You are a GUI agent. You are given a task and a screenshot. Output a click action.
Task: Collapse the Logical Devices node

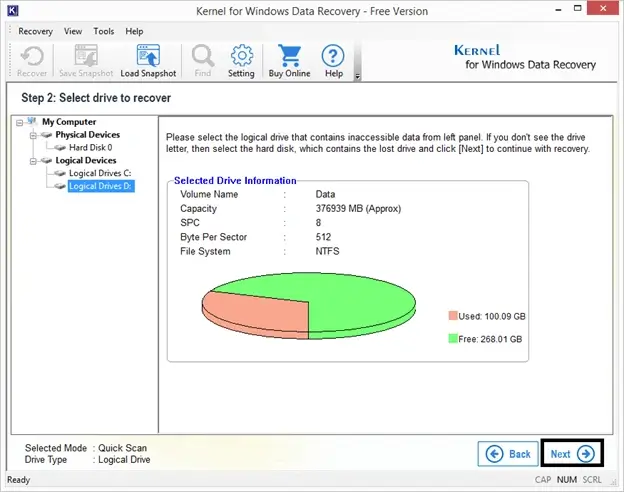tap(33, 161)
